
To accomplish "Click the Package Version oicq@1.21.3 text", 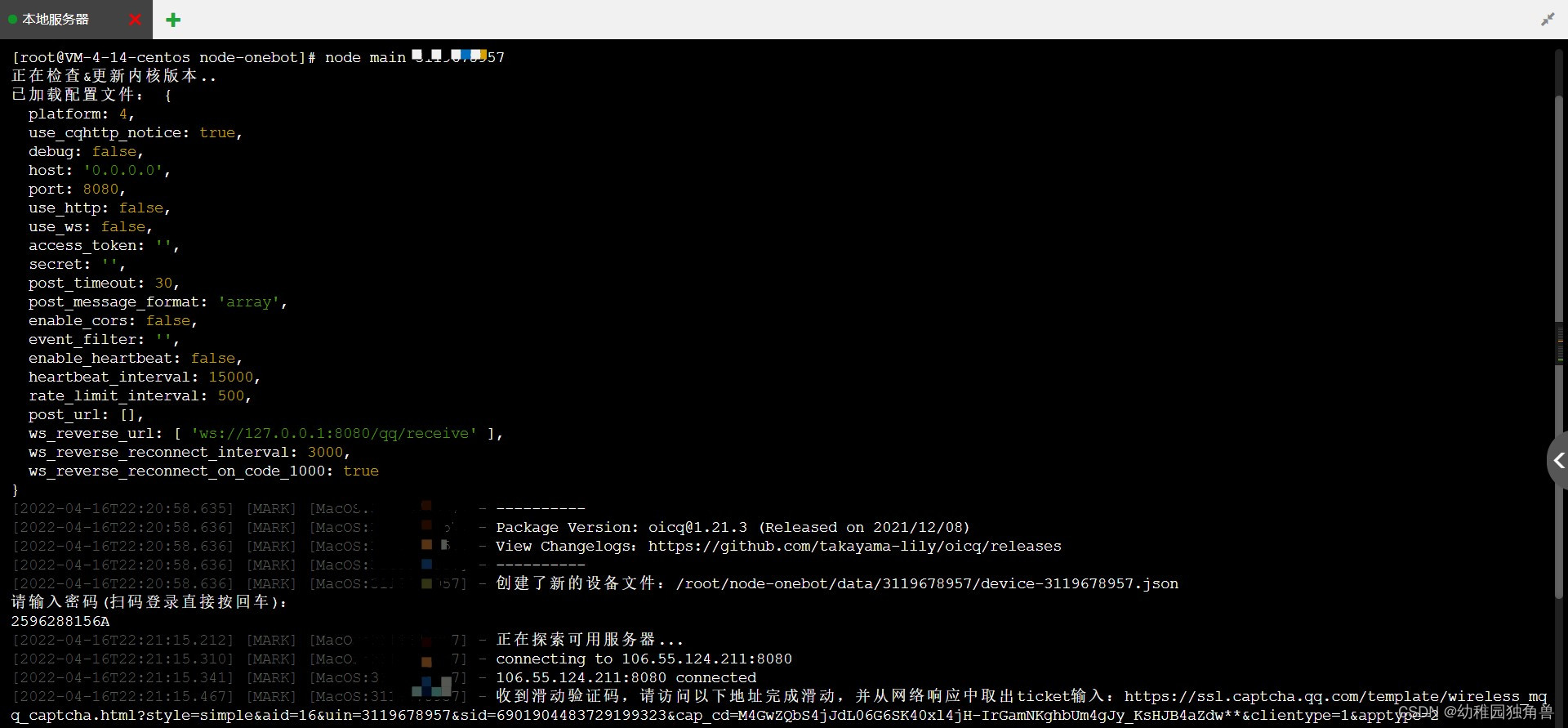I will pyautogui.click(x=732, y=528).
